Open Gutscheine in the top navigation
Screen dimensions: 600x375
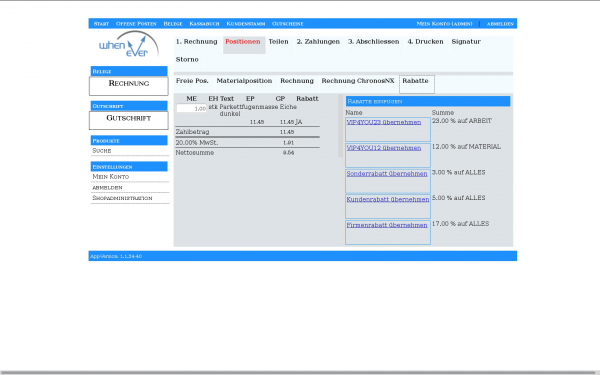[x=288, y=24]
